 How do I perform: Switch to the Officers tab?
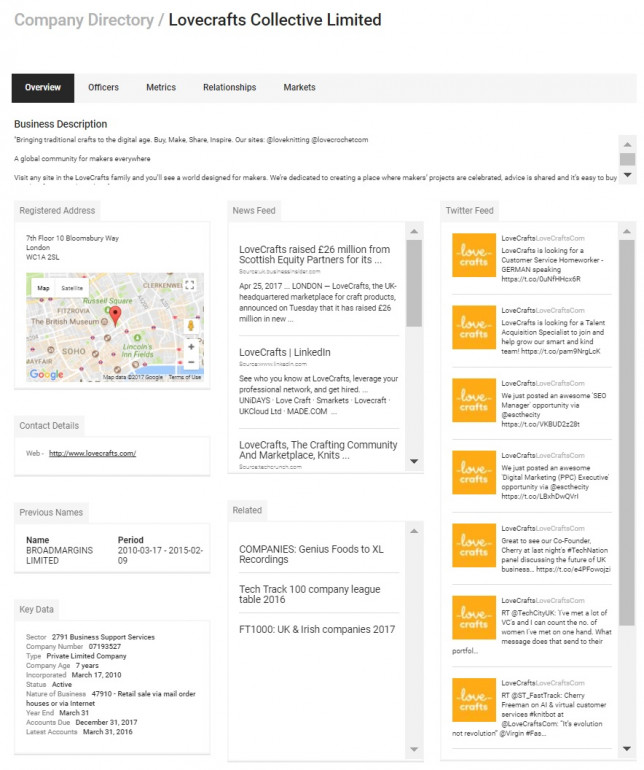tap(103, 87)
